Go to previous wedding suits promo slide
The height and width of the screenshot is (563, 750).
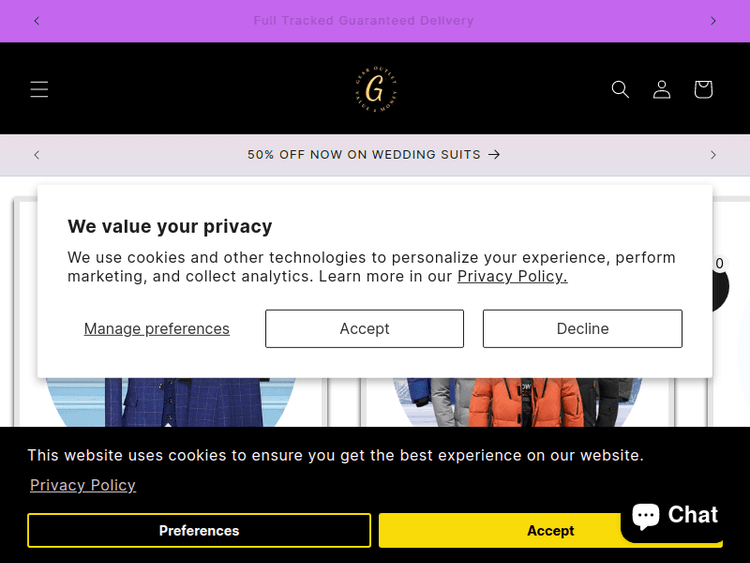pyautogui.click(x=37, y=155)
